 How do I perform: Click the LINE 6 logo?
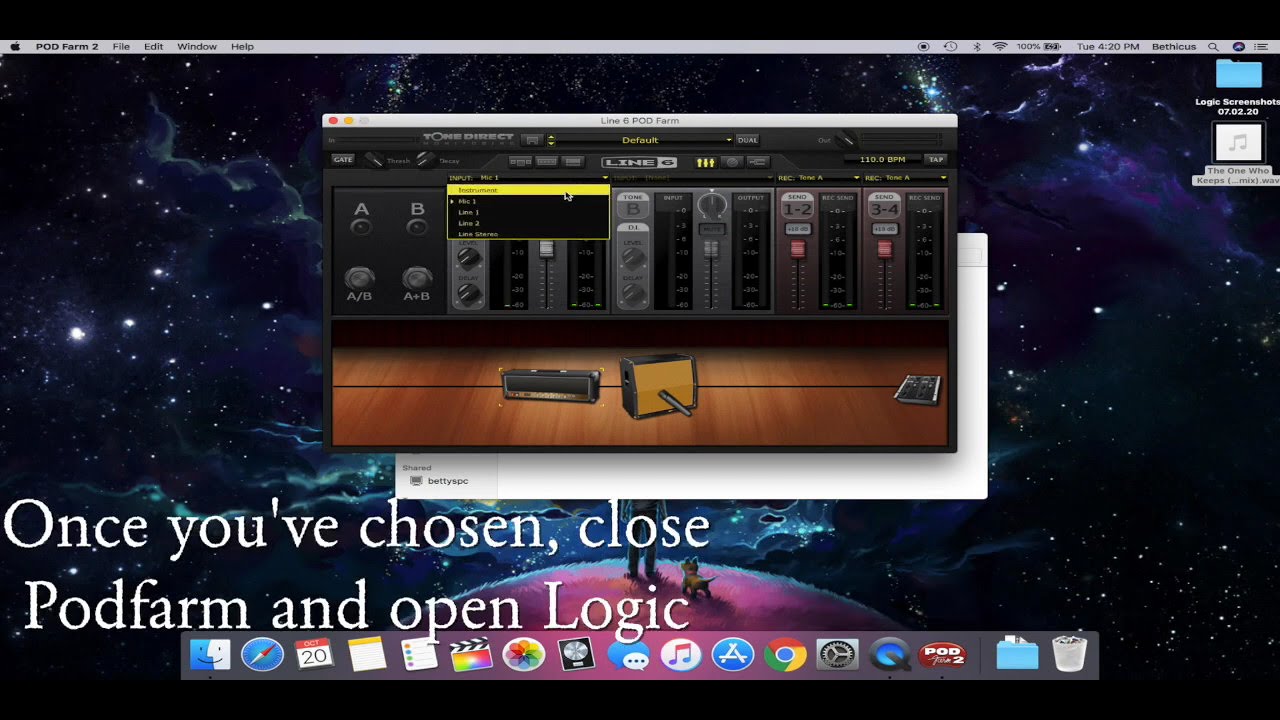[639, 162]
